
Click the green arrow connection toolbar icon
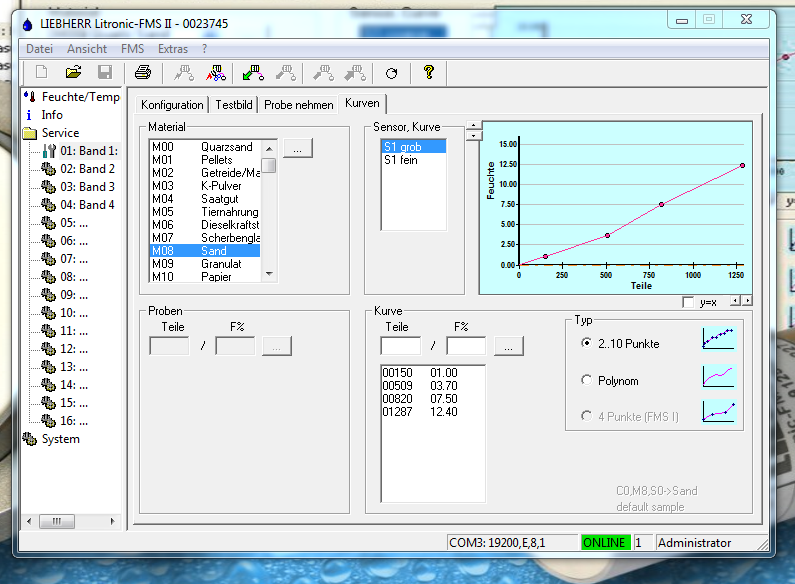pos(254,73)
